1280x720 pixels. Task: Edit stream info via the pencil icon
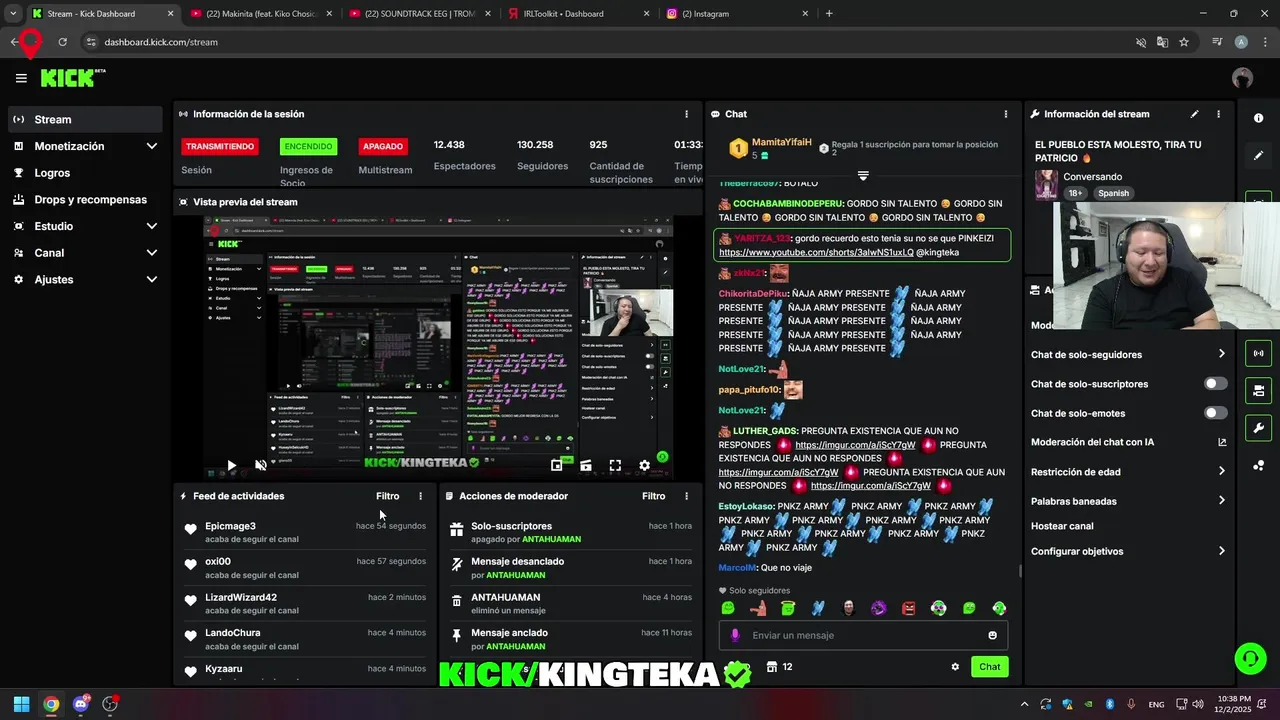tap(1194, 114)
